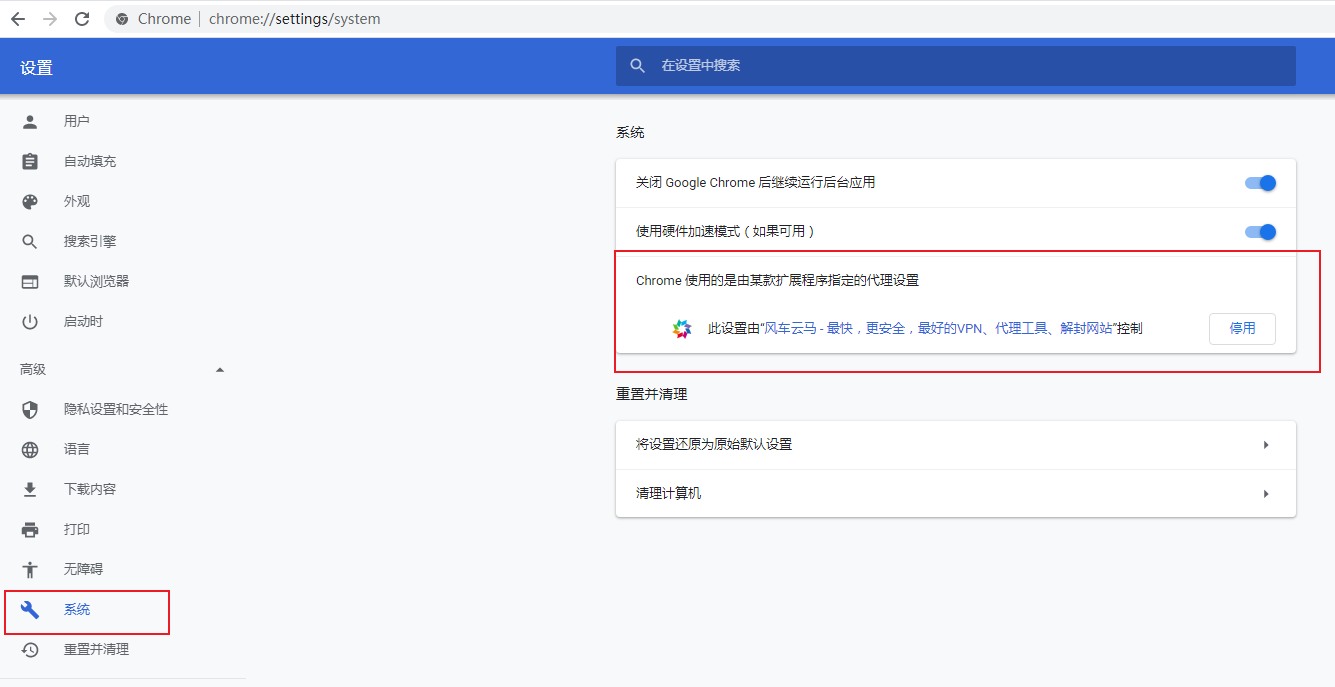
Task: Click the browser back arrow
Action: coord(18,19)
